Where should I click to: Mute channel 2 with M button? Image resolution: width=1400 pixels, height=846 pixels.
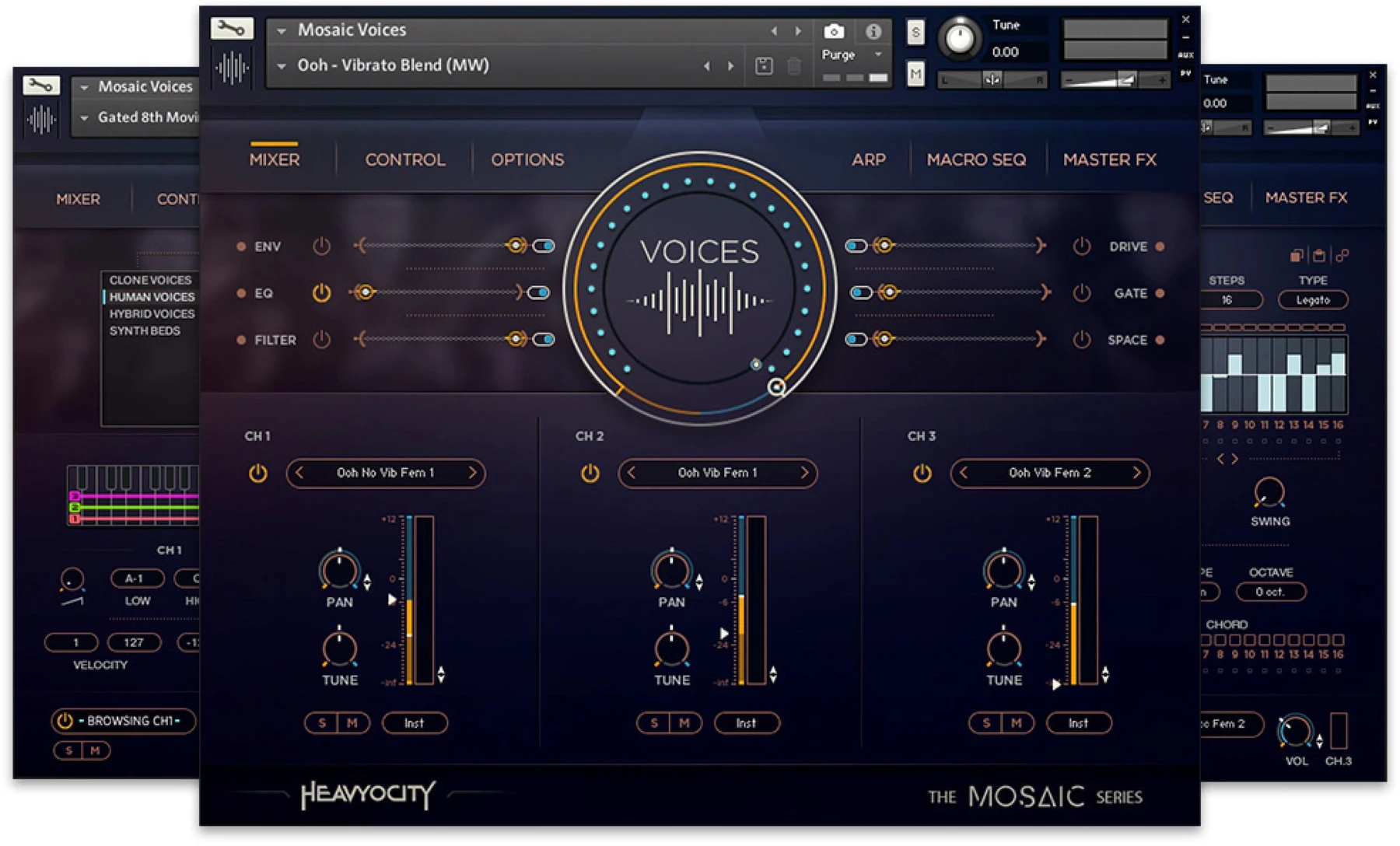click(684, 723)
